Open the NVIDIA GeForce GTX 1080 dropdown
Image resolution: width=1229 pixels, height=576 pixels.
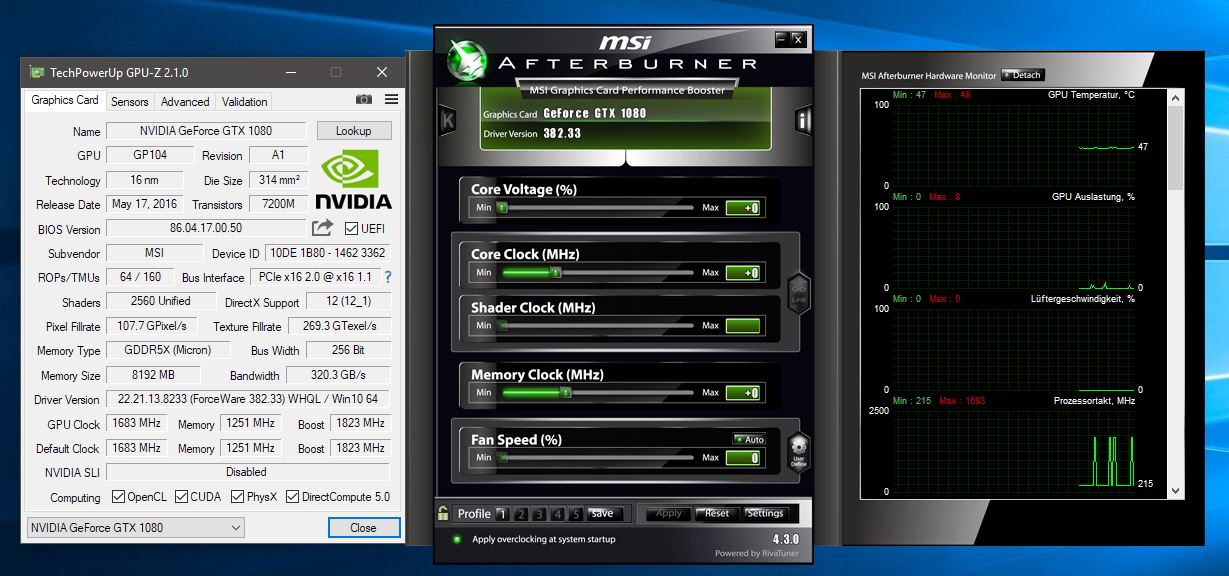click(x=134, y=527)
